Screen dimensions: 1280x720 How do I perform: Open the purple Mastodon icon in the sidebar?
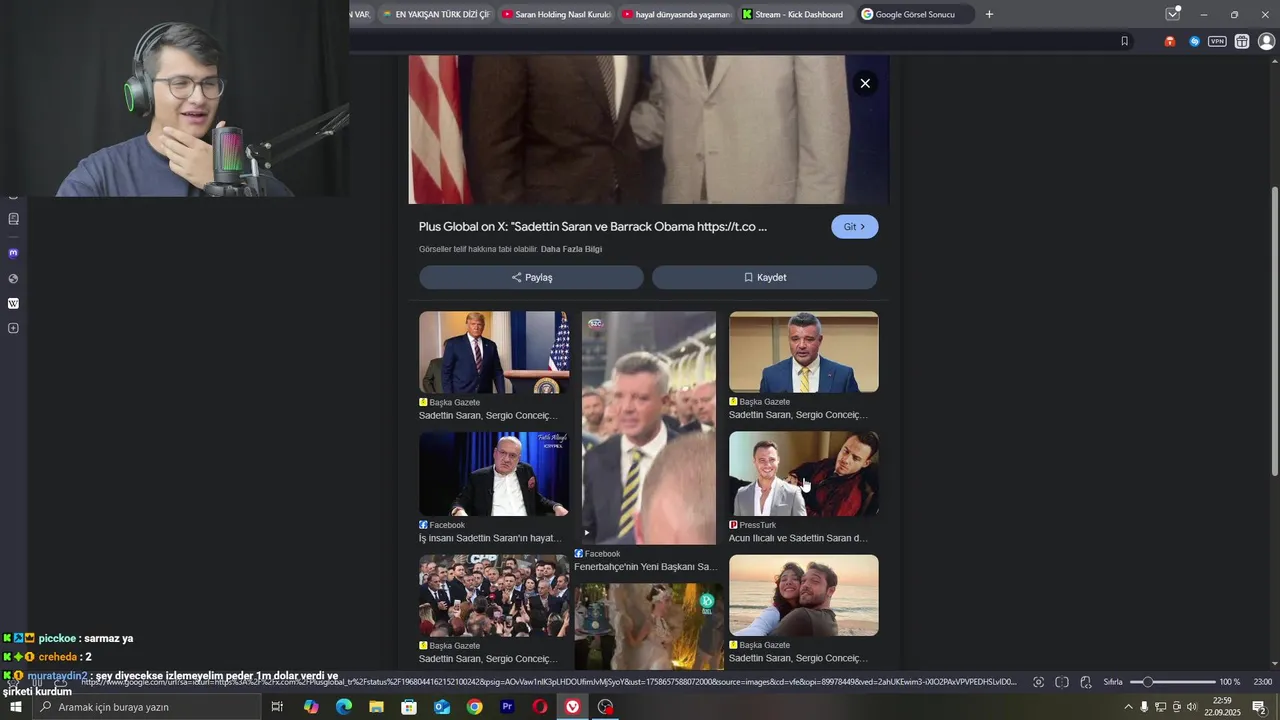(x=13, y=253)
